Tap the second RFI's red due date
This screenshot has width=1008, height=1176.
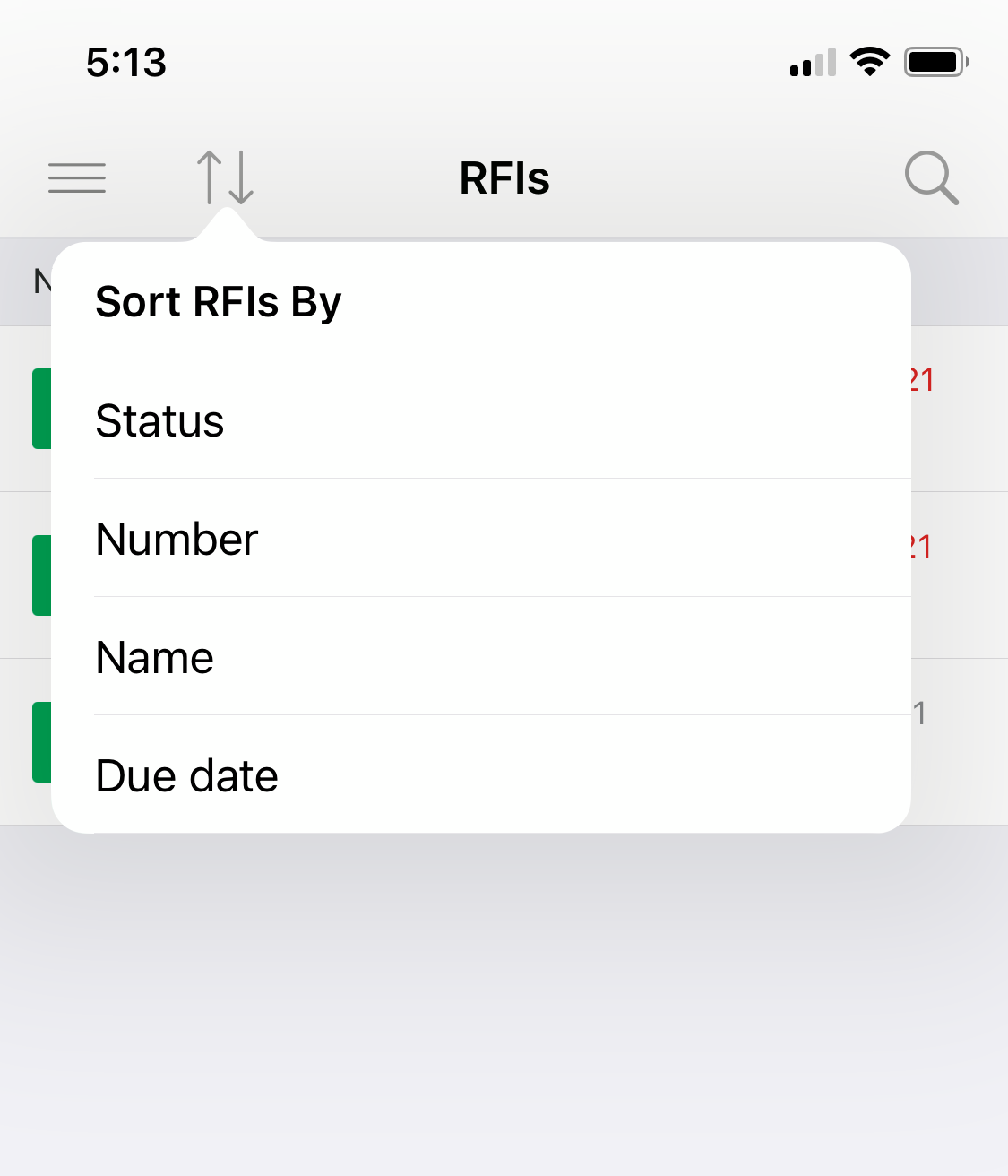click(x=923, y=547)
